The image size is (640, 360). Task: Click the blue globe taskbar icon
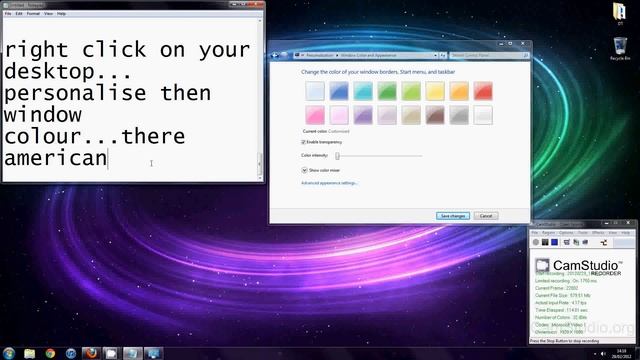(x=71, y=353)
